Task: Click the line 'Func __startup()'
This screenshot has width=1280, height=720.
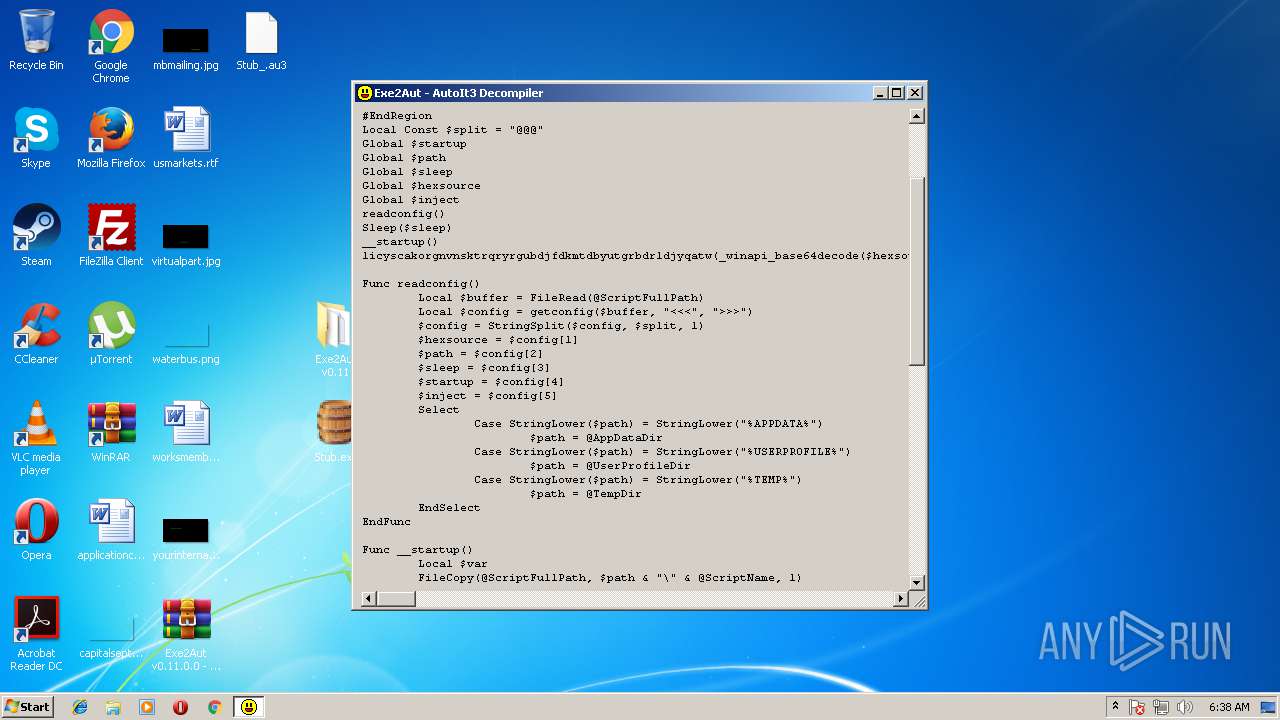Action: click(417, 550)
